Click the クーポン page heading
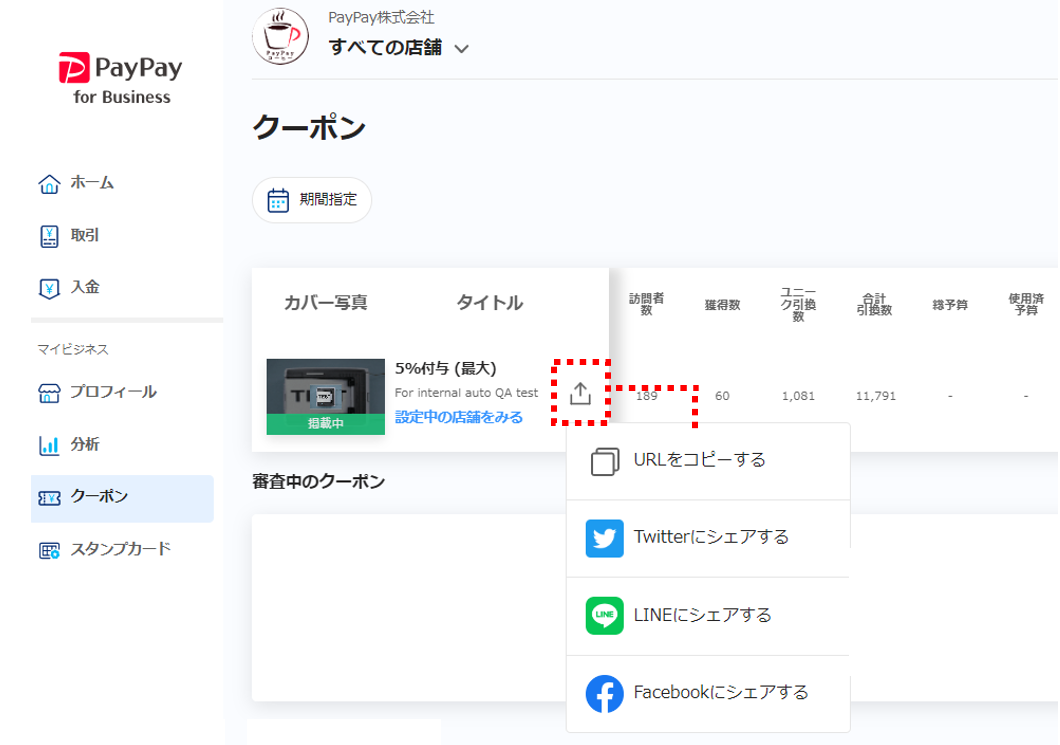 (309, 127)
